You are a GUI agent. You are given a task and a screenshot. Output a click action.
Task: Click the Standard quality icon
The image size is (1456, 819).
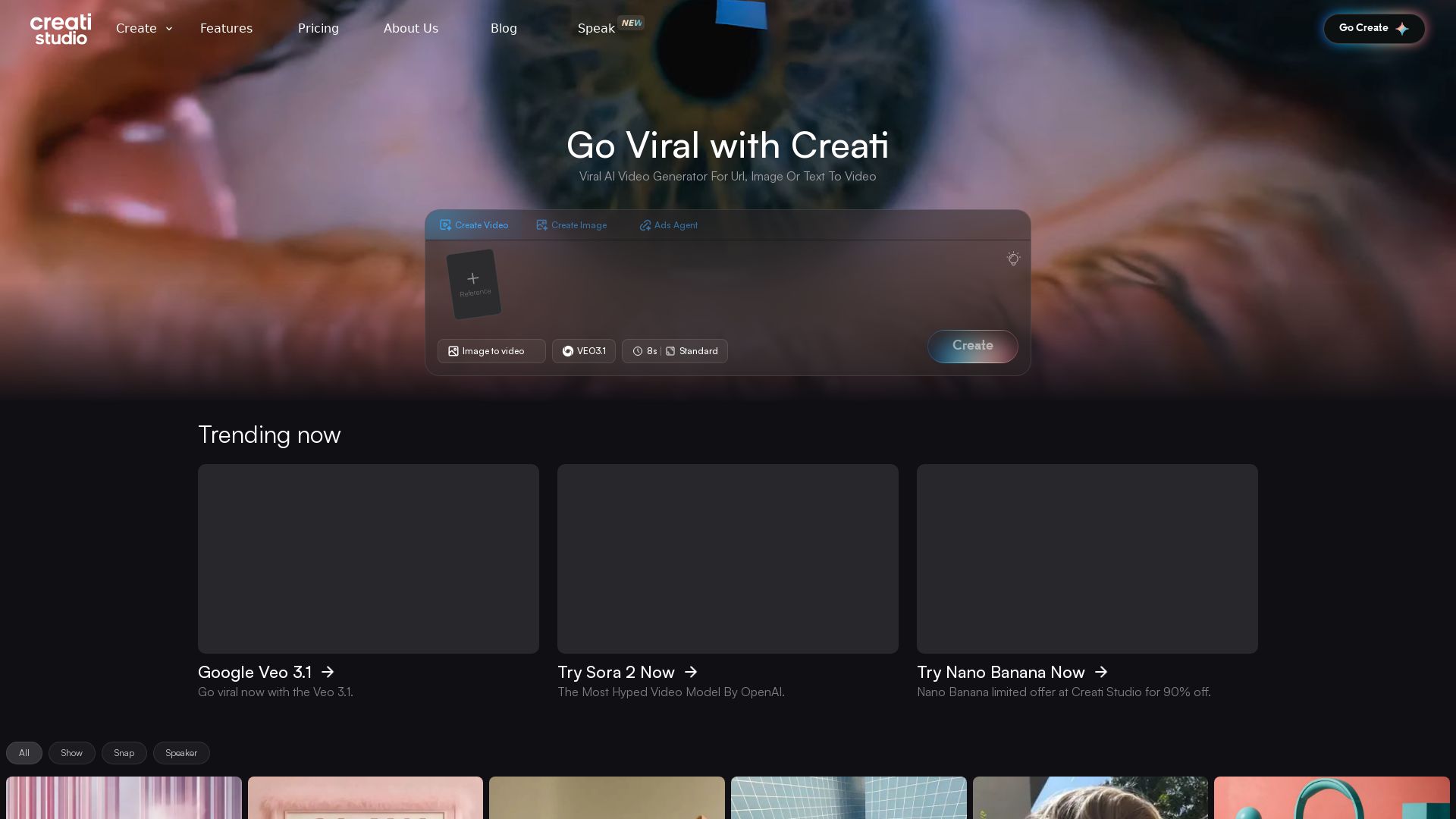click(x=670, y=351)
